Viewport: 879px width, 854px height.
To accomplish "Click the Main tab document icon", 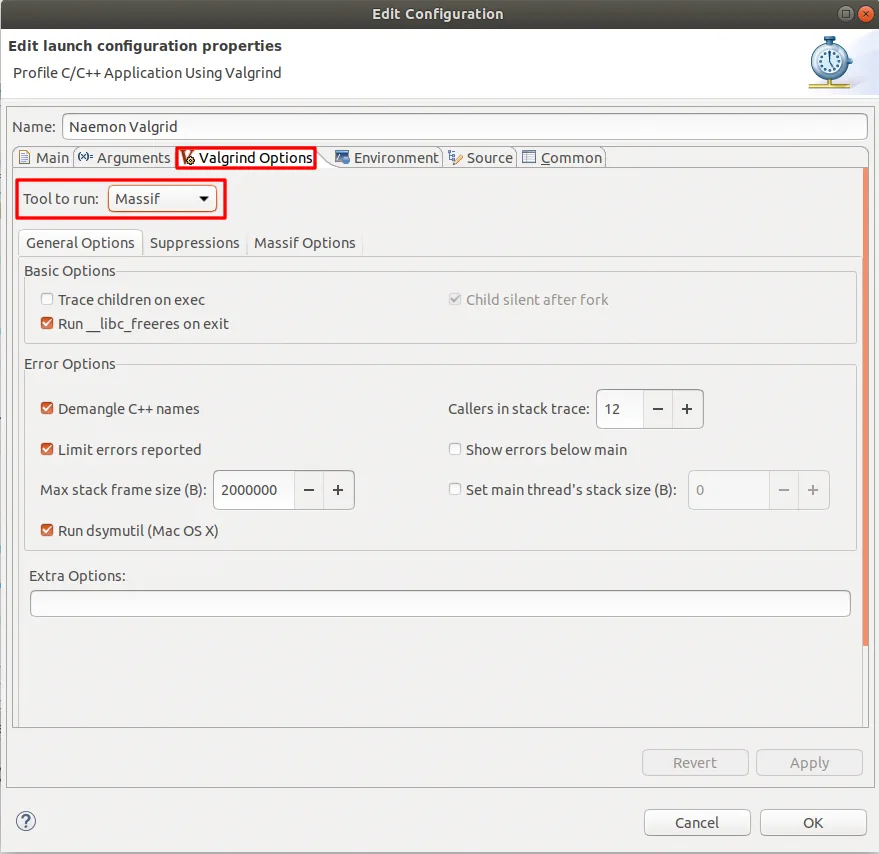I will [x=24, y=157].
